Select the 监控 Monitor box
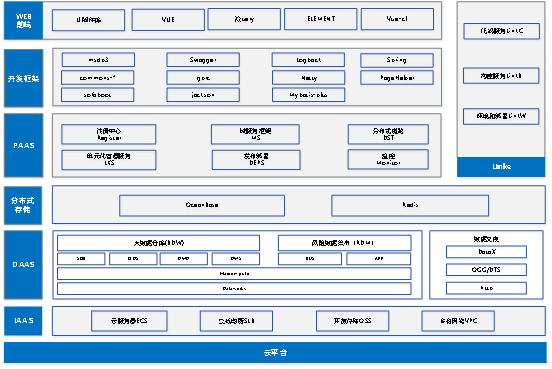Image resolution: width=552 pixels, height=369 pixels. coord(388,160)
